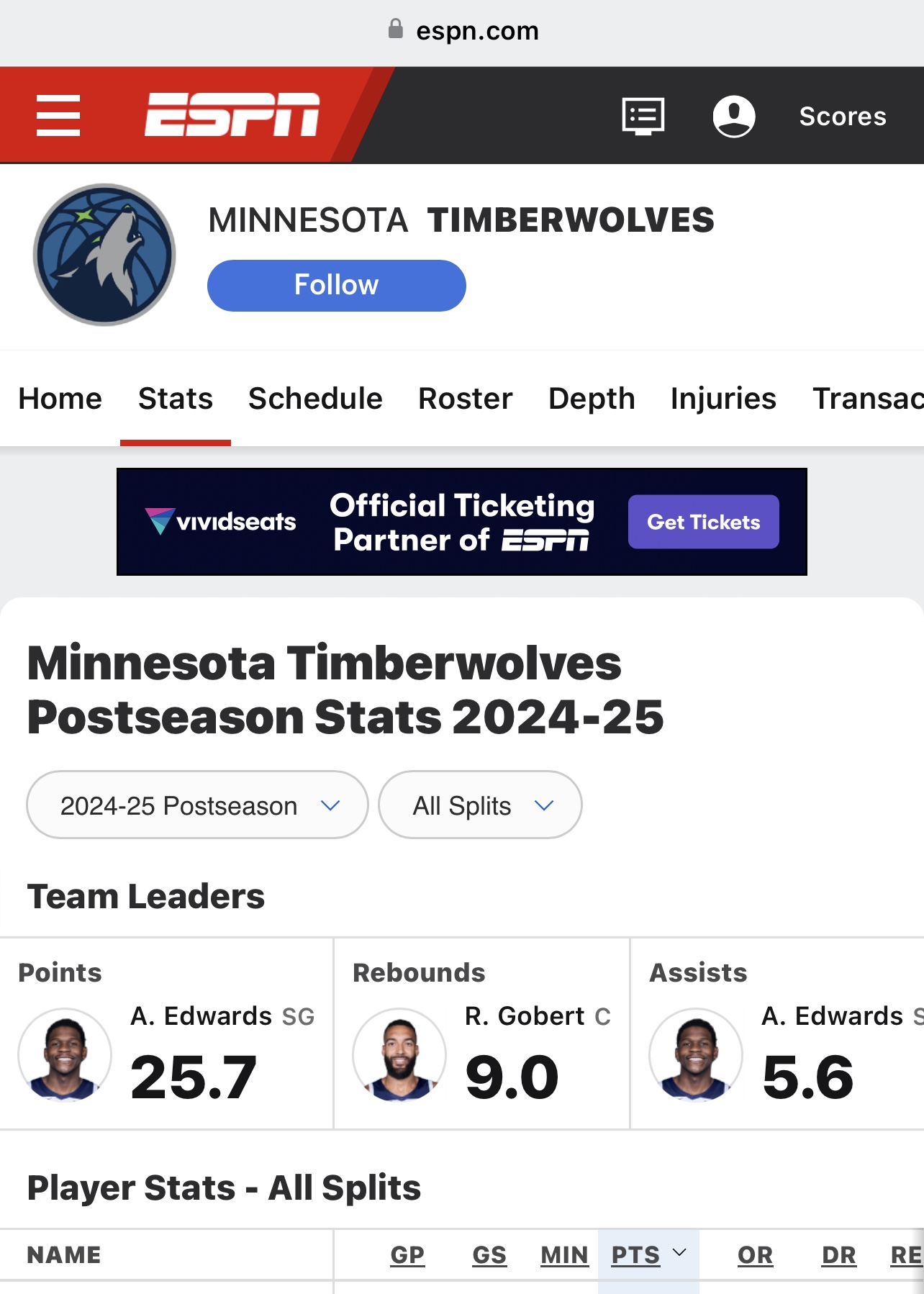Follow the Minnesota Timberwolves

pyautogui.click(x=336, y=286)
